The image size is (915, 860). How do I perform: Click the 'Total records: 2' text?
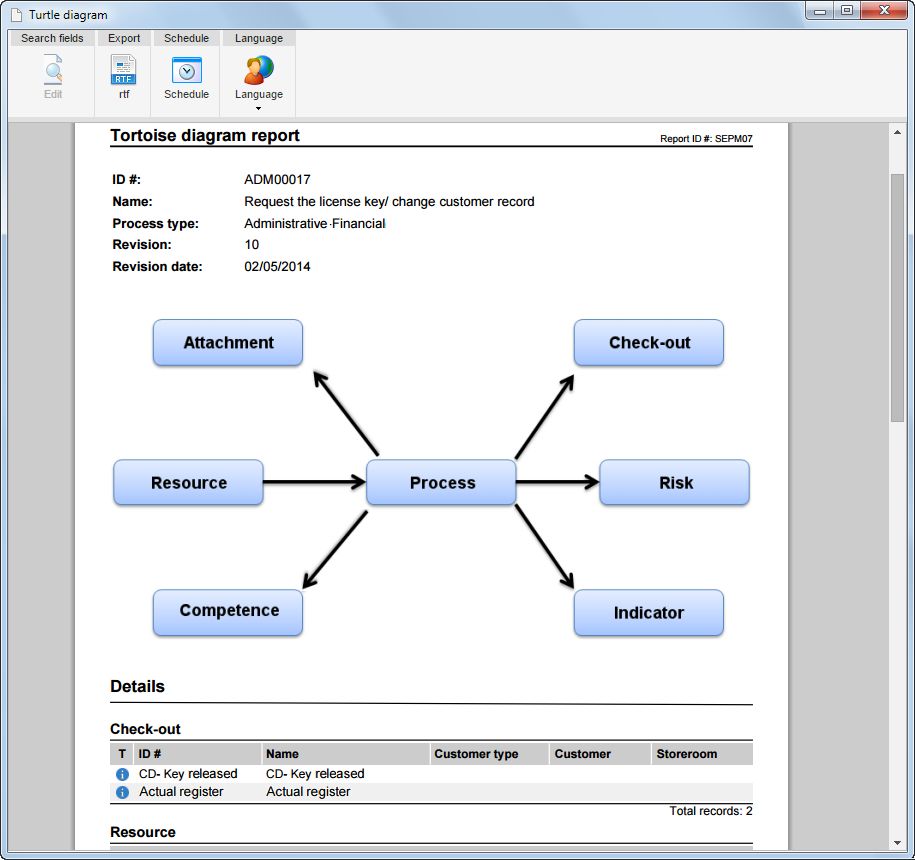pos(711,811)
